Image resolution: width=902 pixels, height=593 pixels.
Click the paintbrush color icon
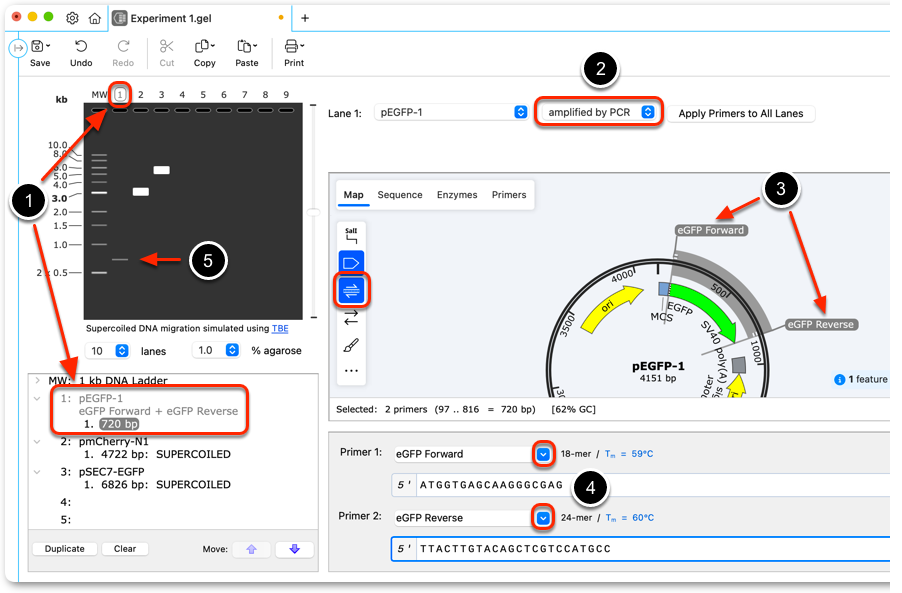[x=351, y=345]
